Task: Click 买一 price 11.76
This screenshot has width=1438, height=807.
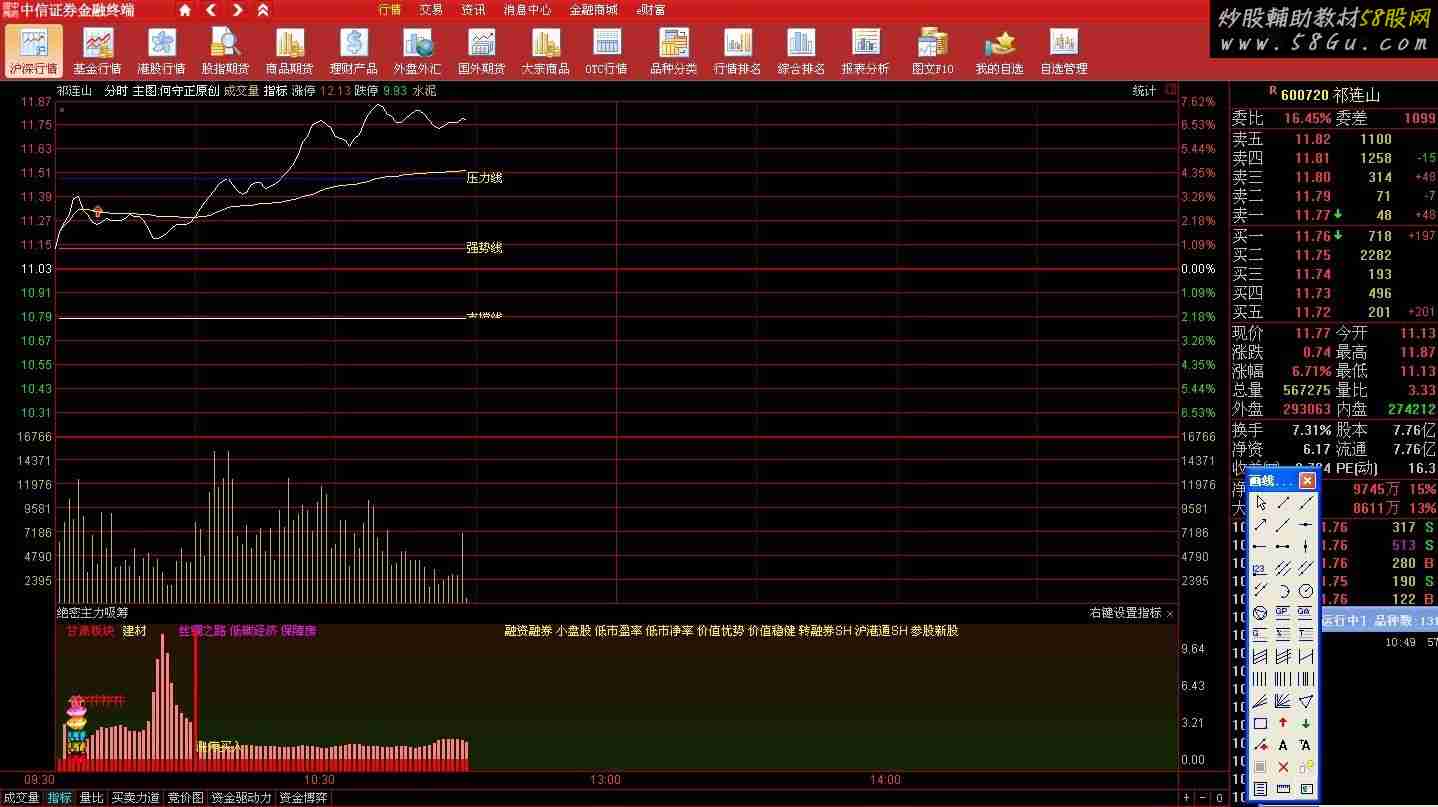Action: (1313, 236)
